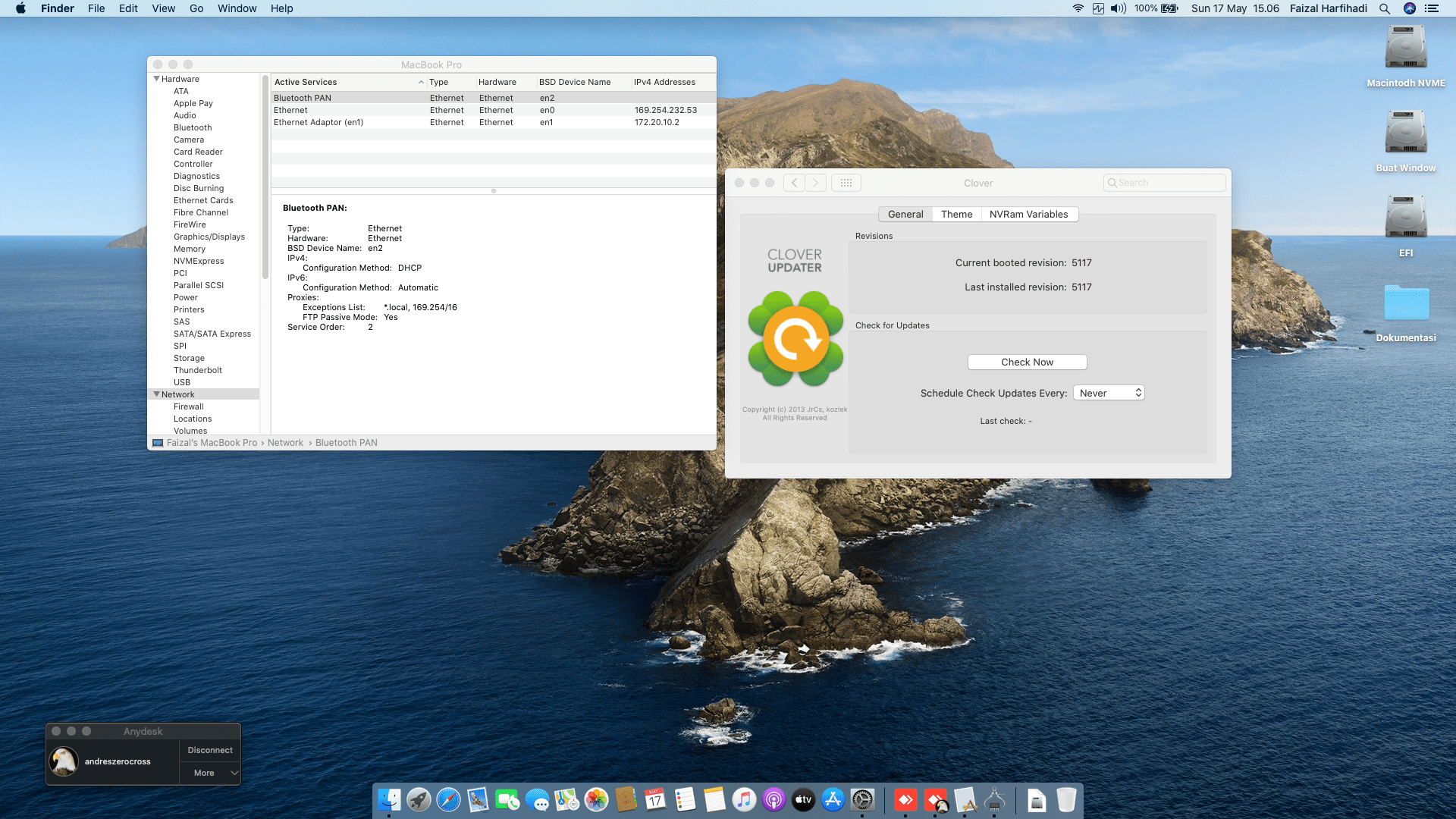The width and height of the screenshot is (1456, 819).
Task: Select NVMExpress in Hardware sidebar
Action: 199,261
